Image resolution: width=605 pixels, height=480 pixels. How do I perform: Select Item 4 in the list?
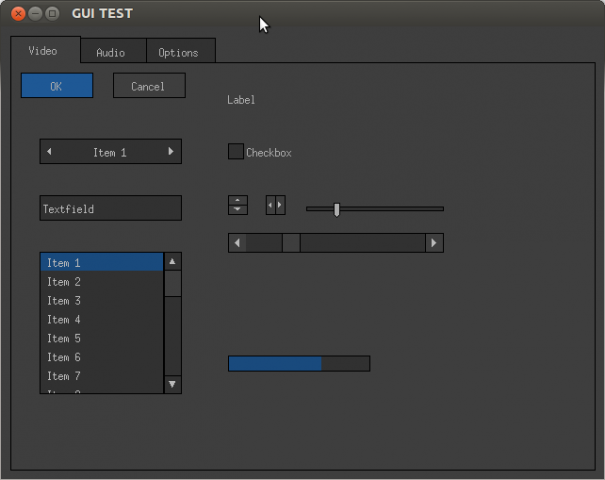(x=100, y=320)
